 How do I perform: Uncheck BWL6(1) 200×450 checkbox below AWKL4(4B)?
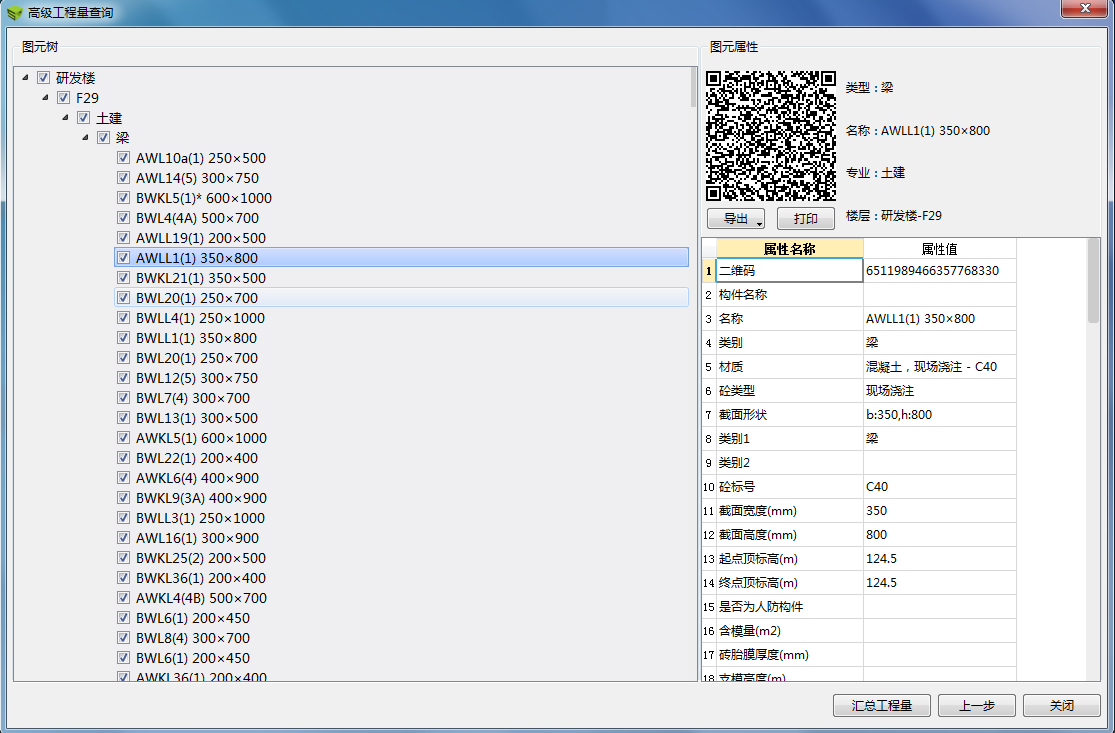tap(123, 618)
